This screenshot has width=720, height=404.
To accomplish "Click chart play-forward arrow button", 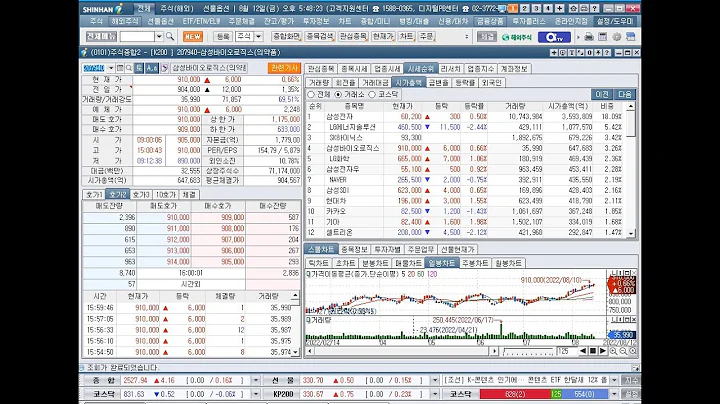I will coord(603,351).
